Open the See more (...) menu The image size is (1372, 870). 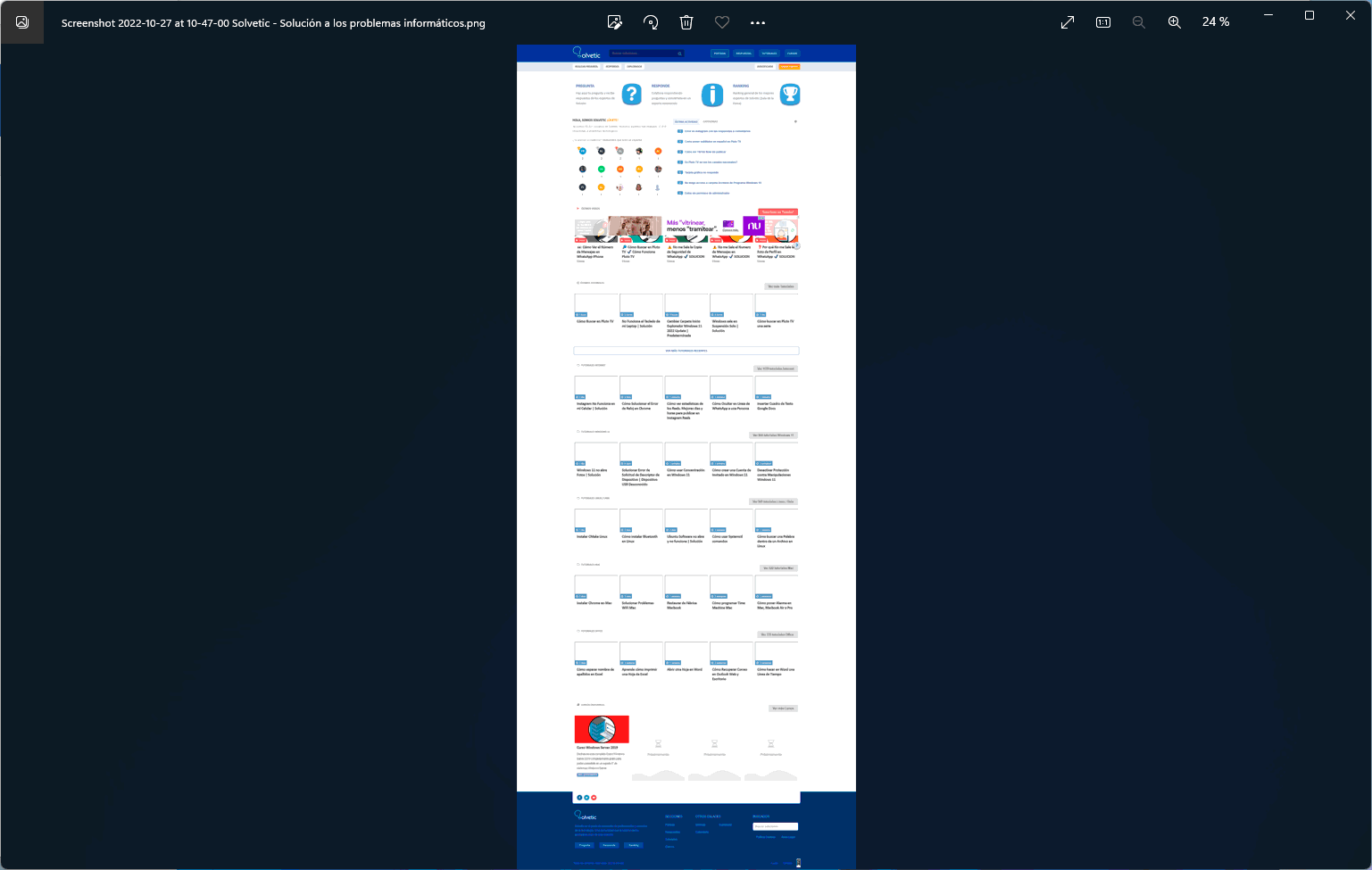click(x=758, y=21)
